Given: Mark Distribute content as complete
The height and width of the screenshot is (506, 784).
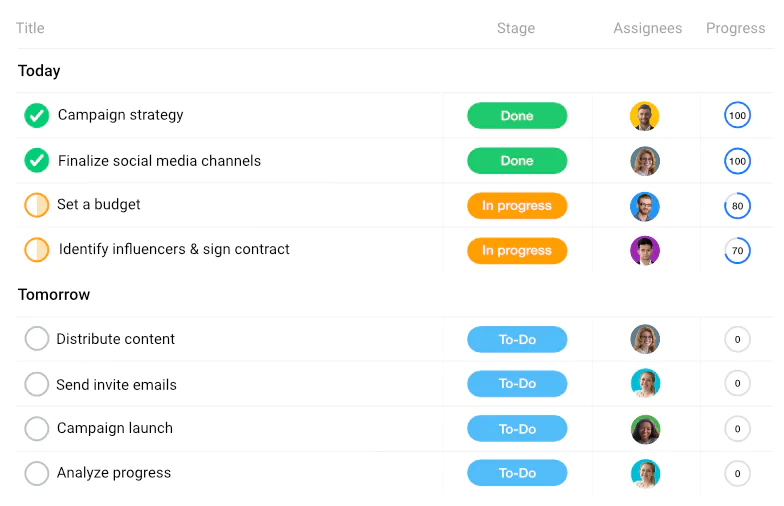Looking at the screenshot, I should [x=37, y=339].
